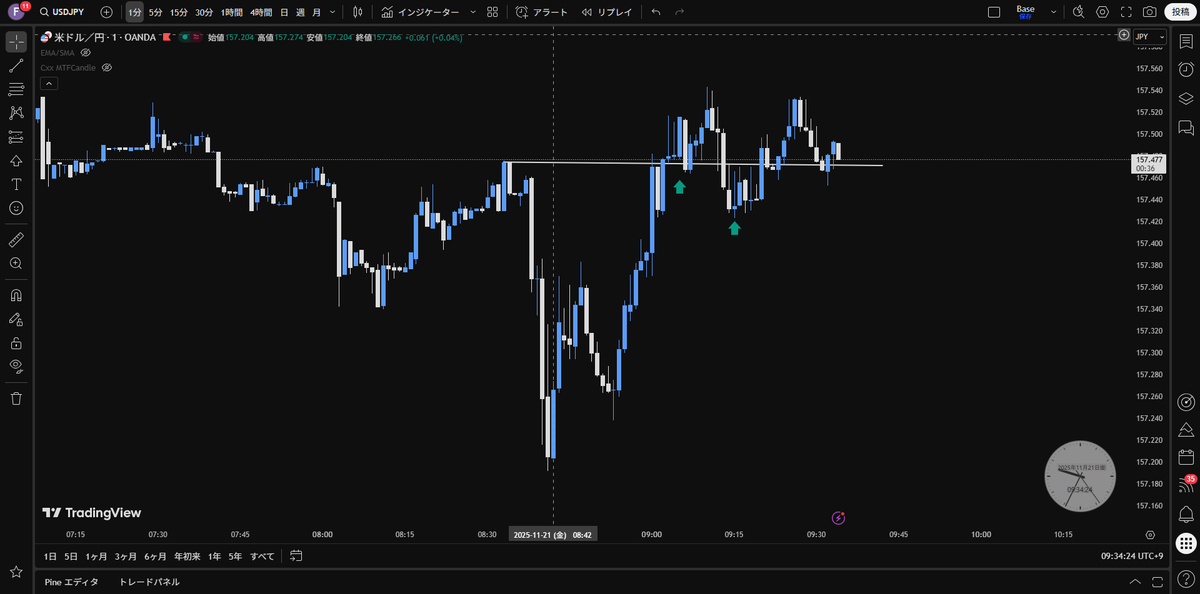This screenshot has width=1200, height=594.
Task: Lock all drawing tools
Action: pyautogui.click(x=16, y=343)
